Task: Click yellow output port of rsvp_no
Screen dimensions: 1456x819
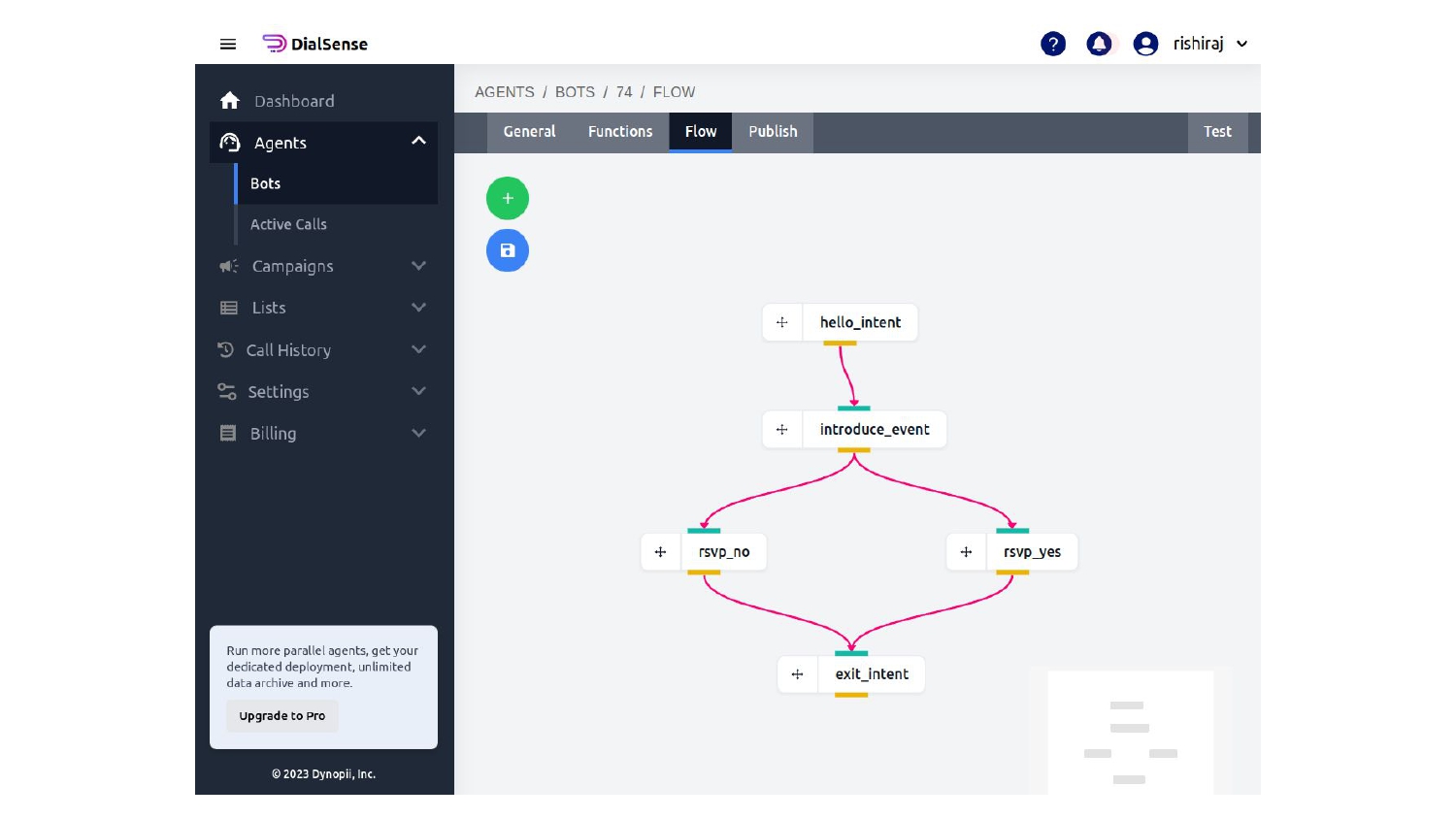Action: coord(704,573)
